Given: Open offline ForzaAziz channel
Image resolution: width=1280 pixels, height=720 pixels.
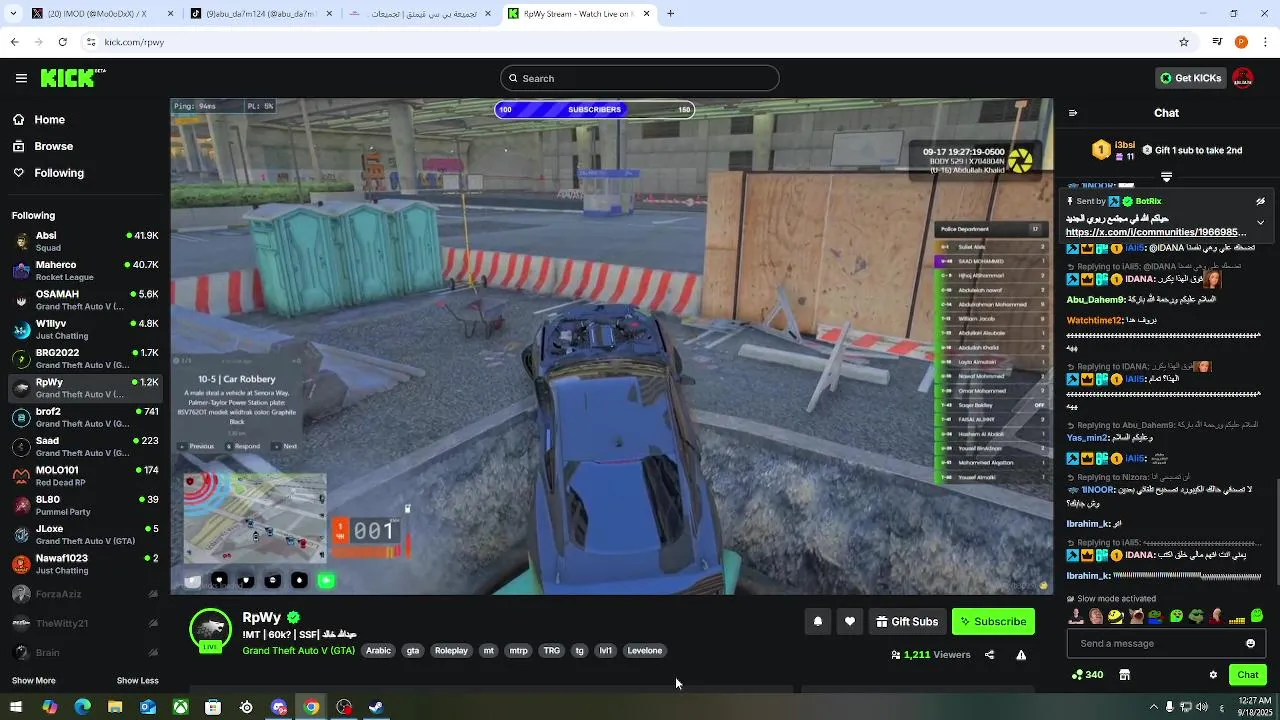Looking at the screenshot, I should [85, 594].
